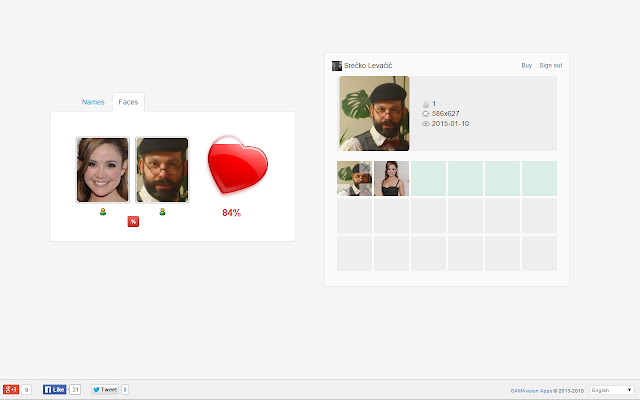Select the Faces tab
This screenshot has height=400, width=640.
[128, 102]
